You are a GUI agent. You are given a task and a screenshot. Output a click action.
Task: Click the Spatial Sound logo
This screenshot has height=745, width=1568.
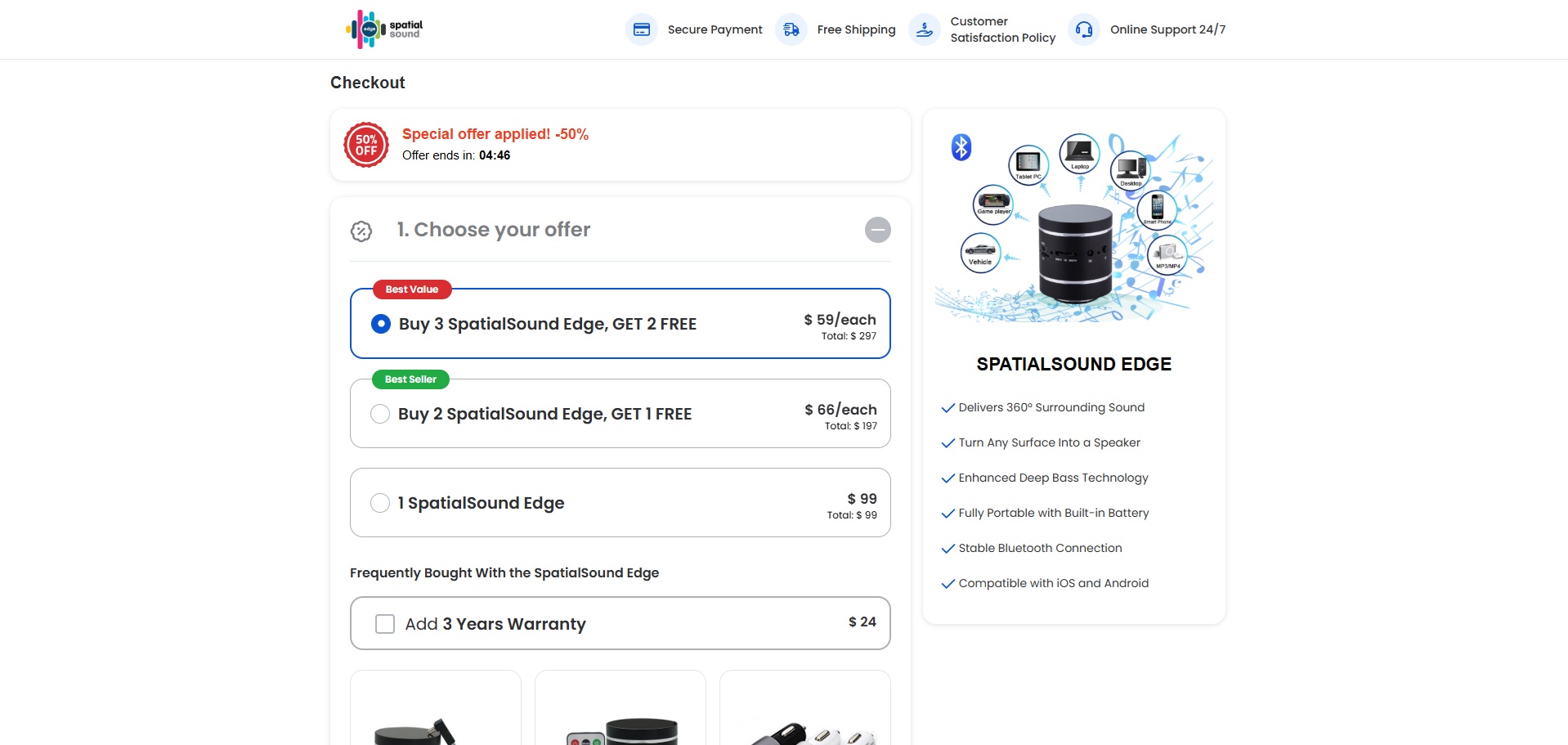point(384,29)
